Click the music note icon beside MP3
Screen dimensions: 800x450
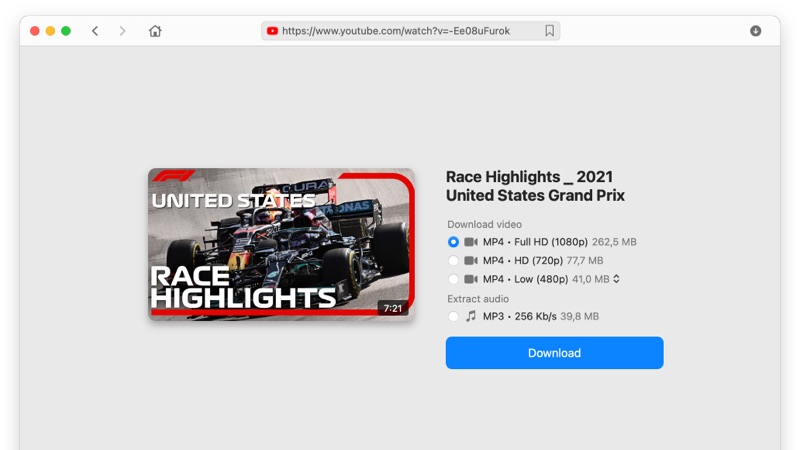click(x=471, y=316)
